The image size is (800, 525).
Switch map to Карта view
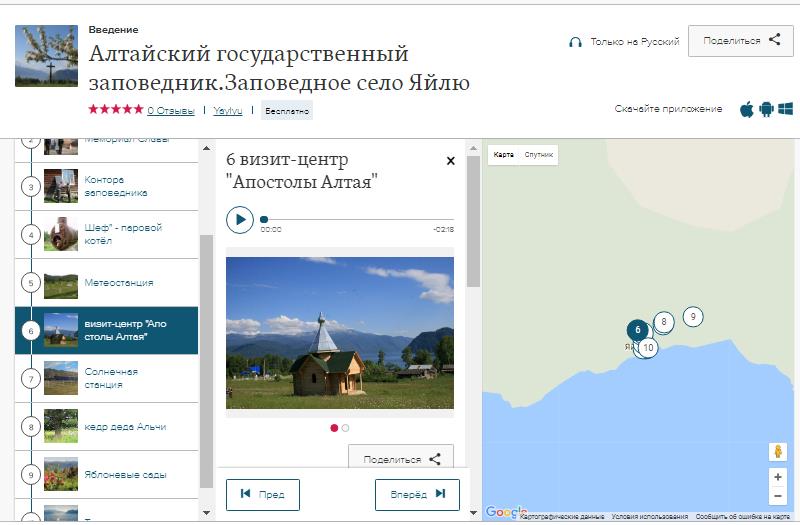coord(504,155)
